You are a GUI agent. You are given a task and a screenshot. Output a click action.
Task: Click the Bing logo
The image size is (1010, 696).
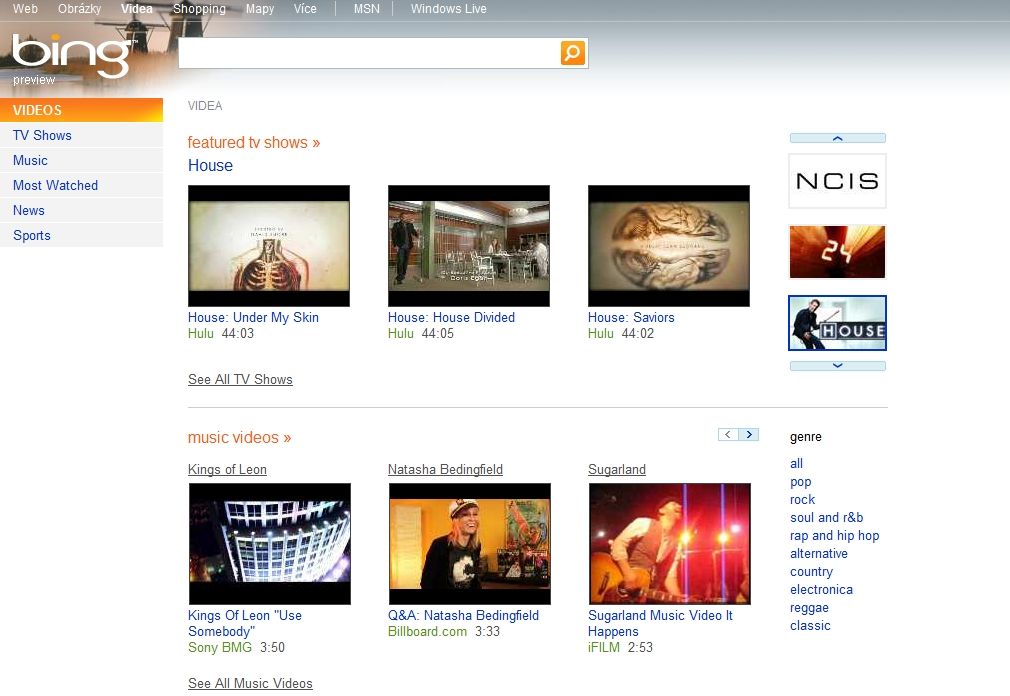73,56
